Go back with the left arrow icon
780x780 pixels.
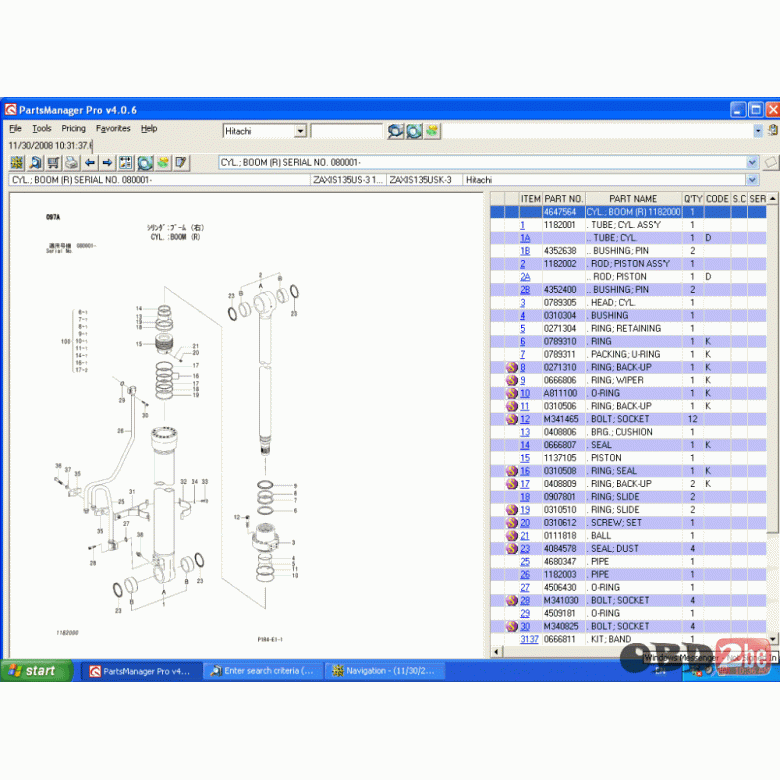(x=90, y=163)
